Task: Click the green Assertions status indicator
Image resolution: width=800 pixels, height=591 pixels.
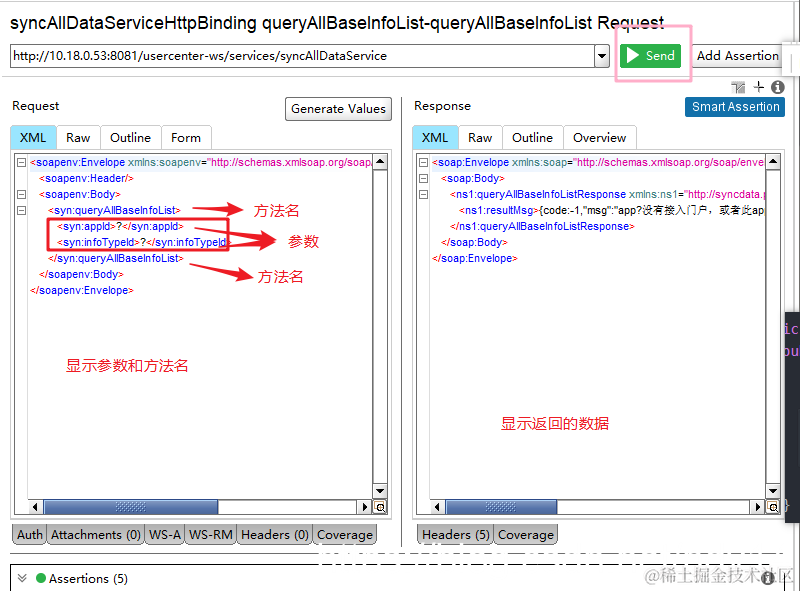Action: (x=41, y=578)
